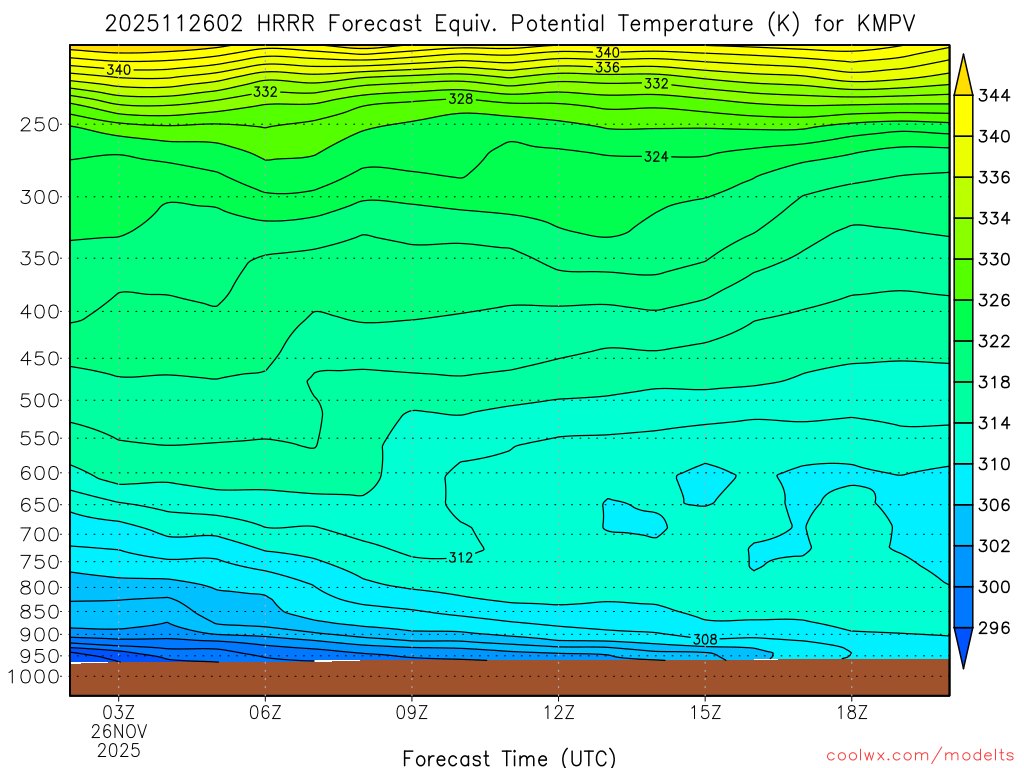Click the 318 tick label on the color scale
Viewport: 1024px width, 768px height.
click(x=994, y=382)
